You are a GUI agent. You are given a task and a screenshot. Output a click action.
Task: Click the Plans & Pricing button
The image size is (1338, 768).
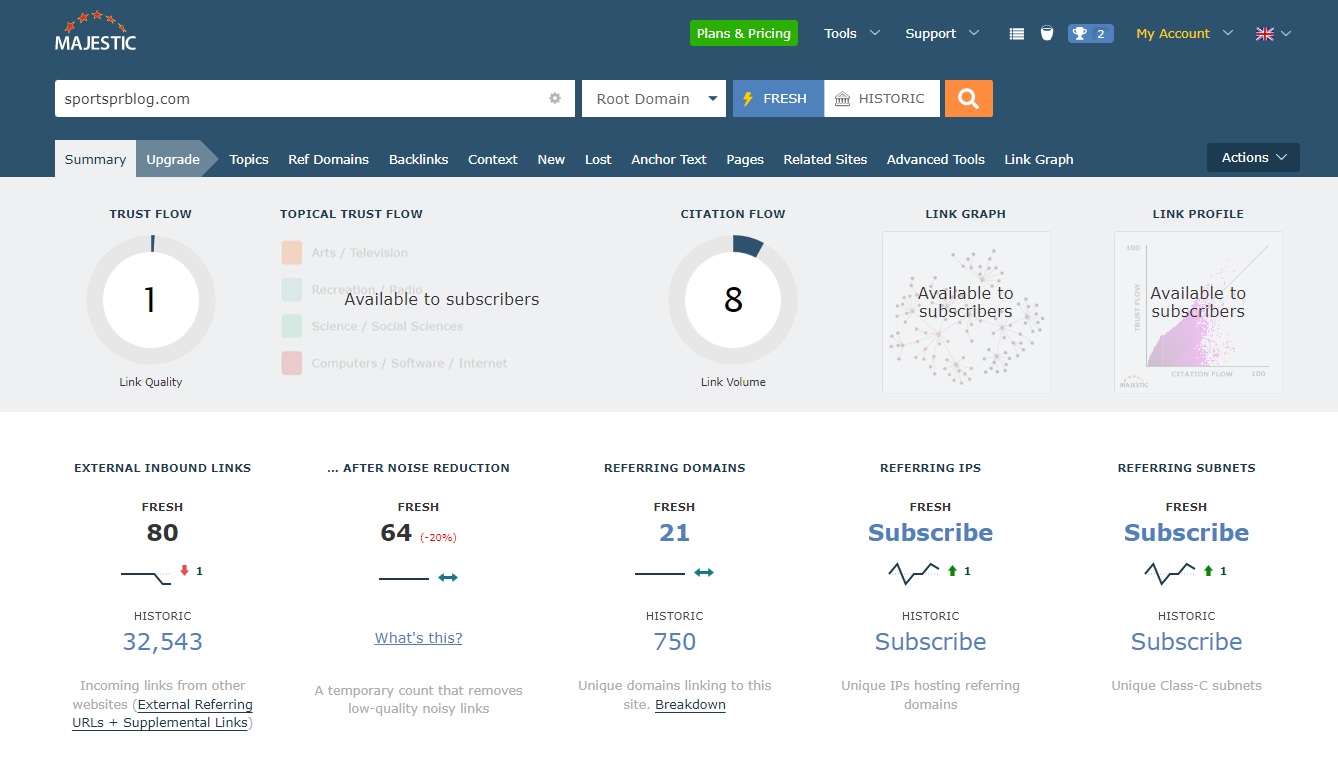tap(744, 33)
